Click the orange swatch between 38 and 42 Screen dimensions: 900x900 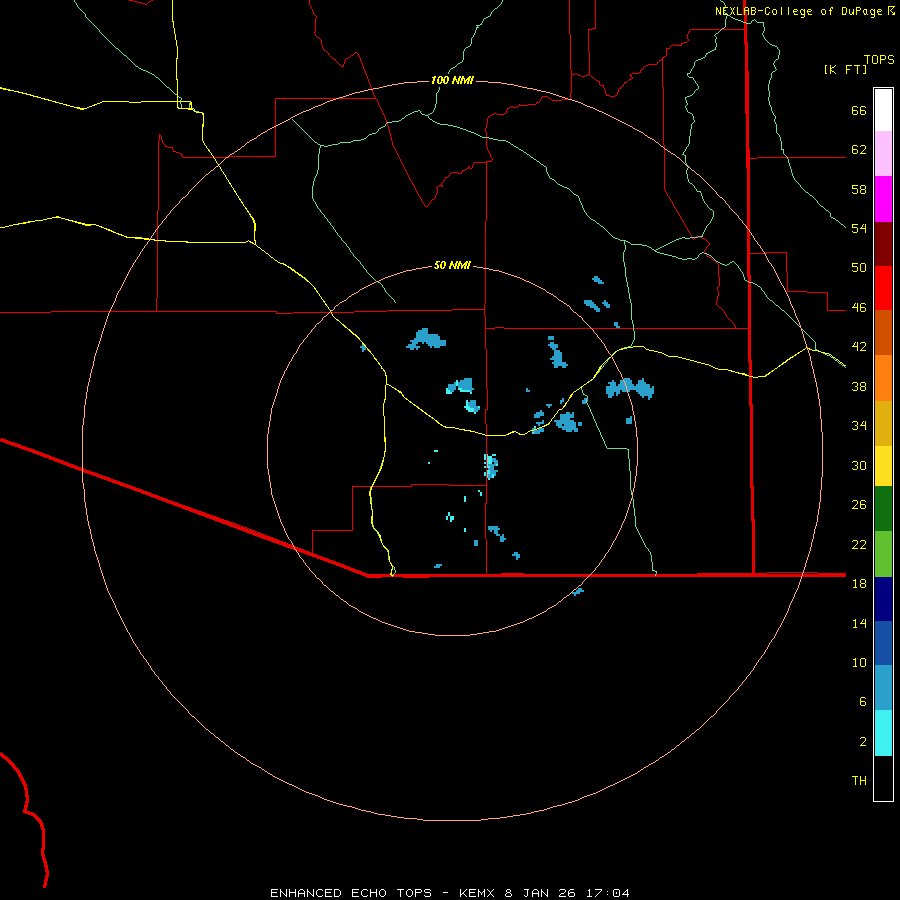883,378
